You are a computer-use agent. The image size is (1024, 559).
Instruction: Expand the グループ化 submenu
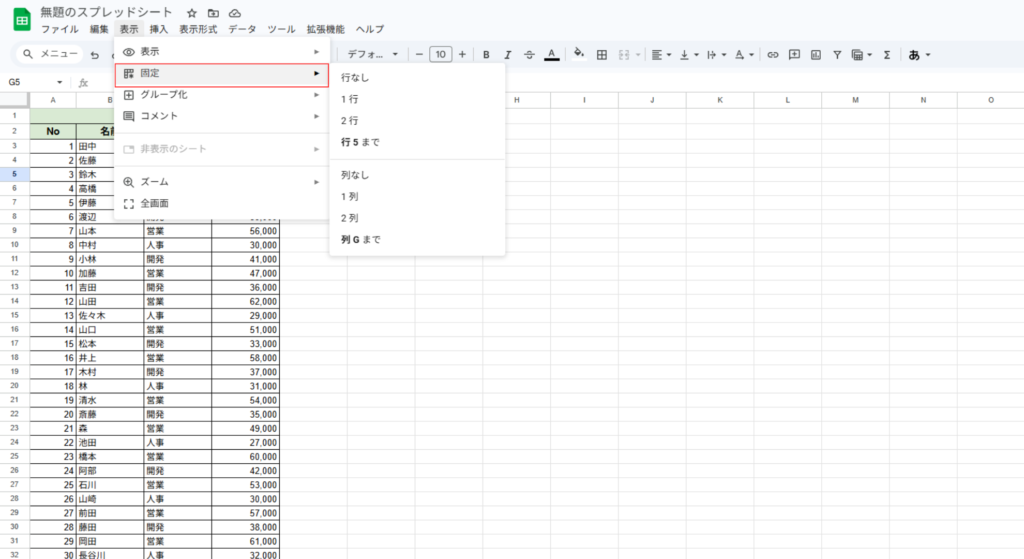click(221, 95)
